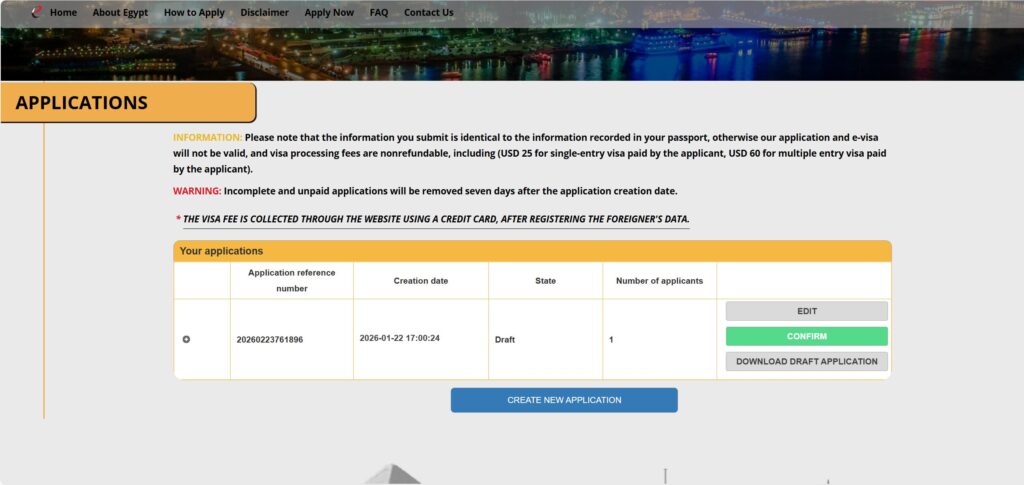Click application reference number 20260223761896
This screenshot has height=485, width=1024.
270,340
